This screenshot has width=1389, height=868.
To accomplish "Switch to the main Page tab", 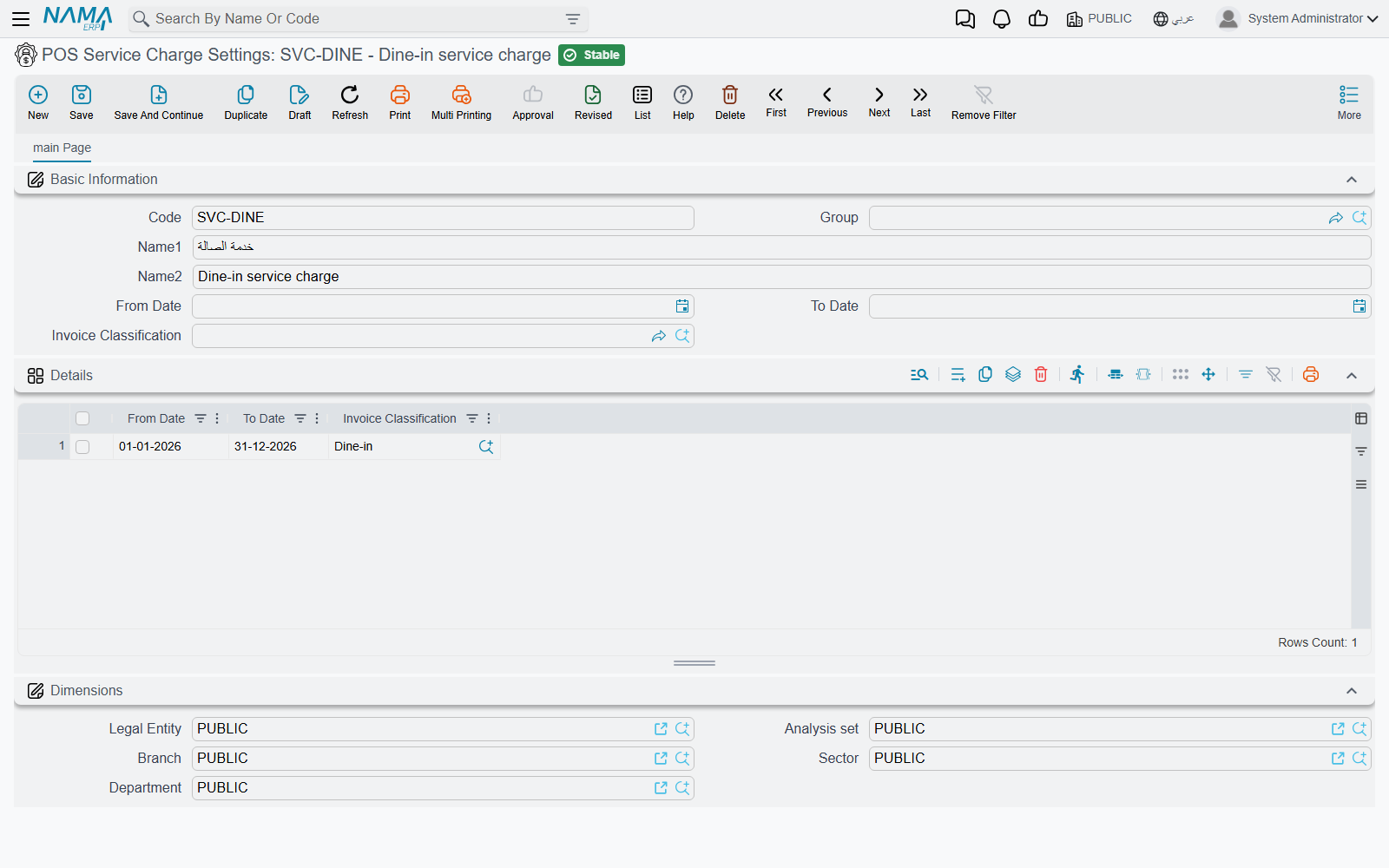I will coord(62,148).
